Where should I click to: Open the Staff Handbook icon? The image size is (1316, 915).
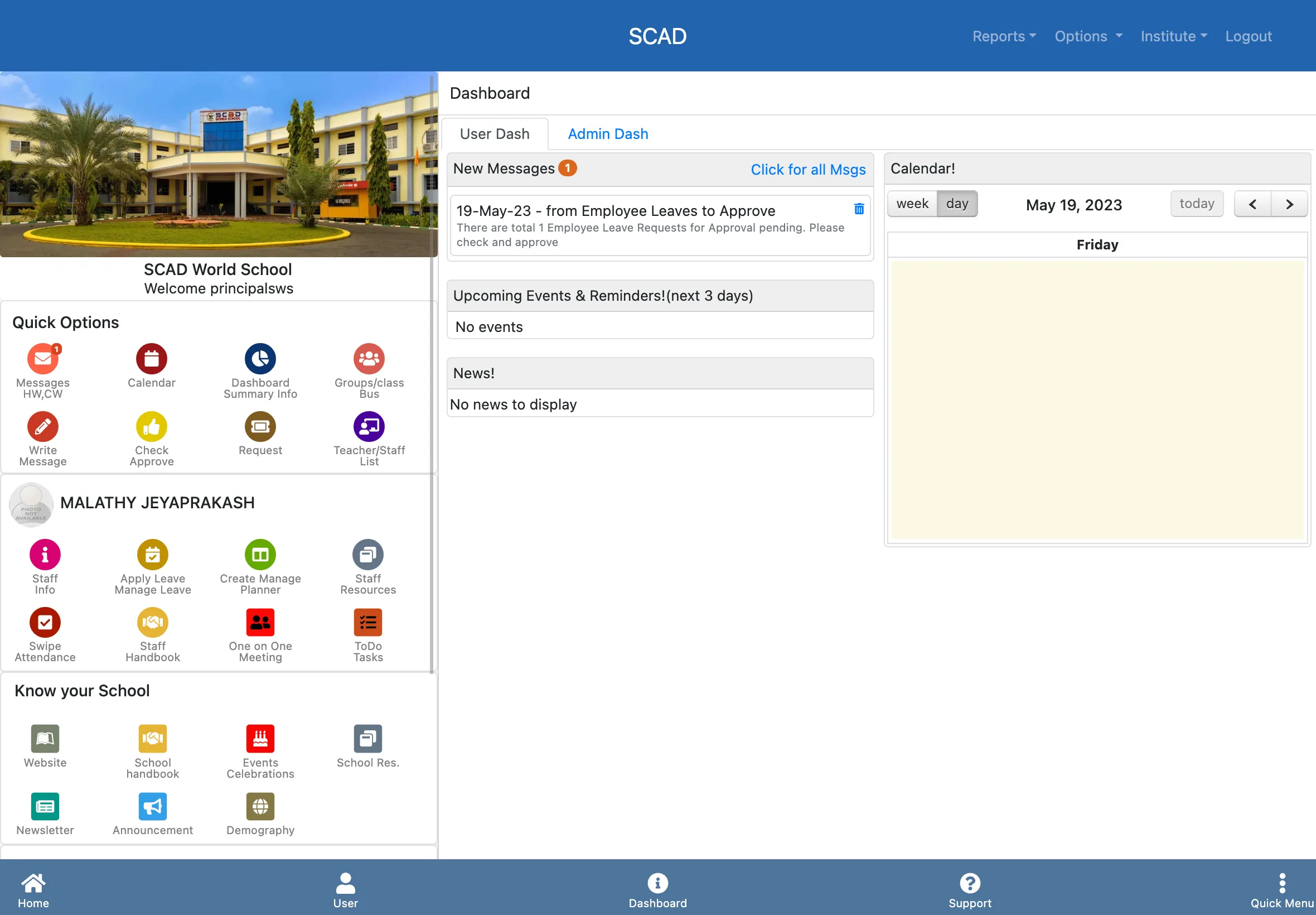click(152, 622)
